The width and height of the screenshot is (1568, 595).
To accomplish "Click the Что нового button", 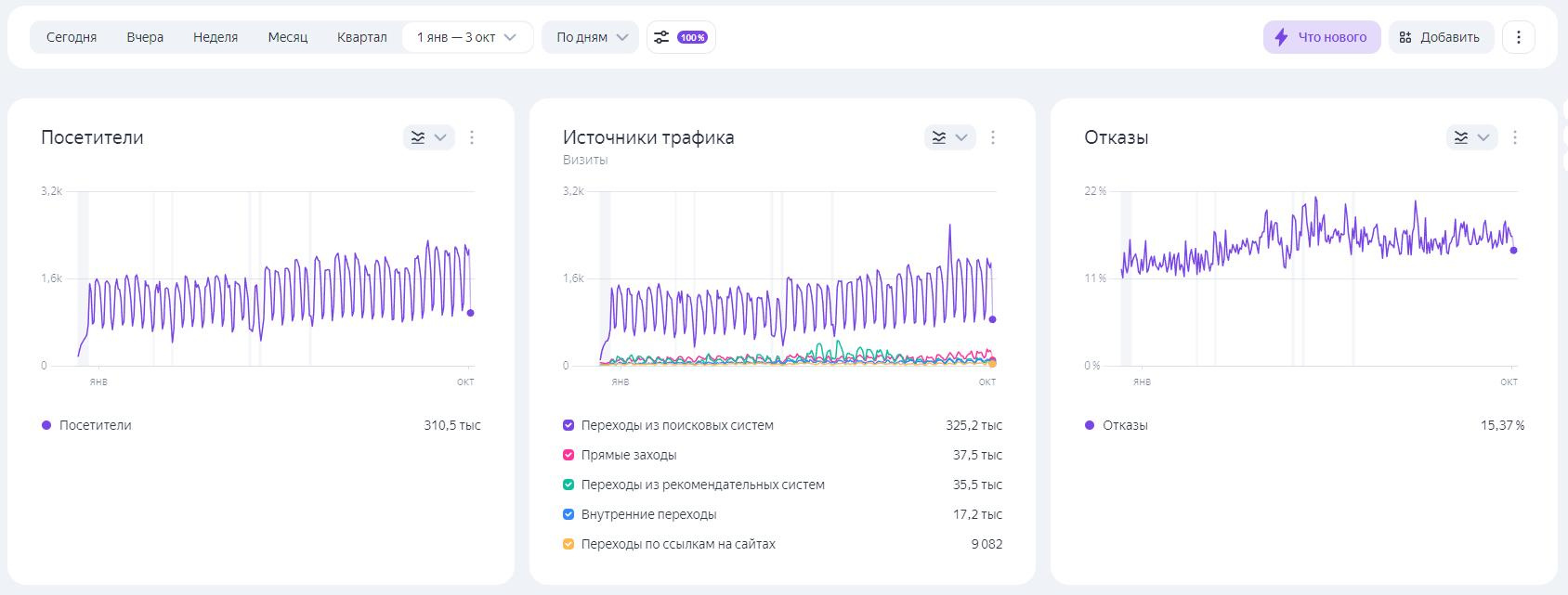I will (x=1322, y=37).
